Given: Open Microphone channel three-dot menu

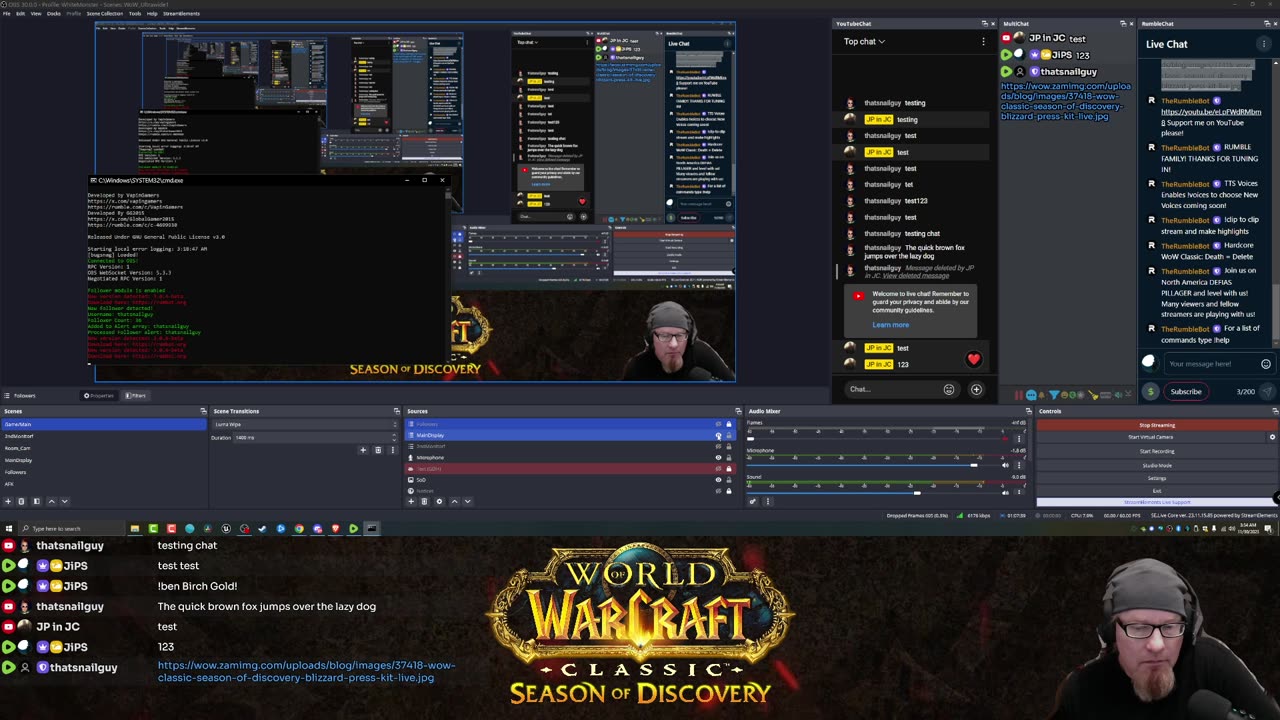Looking at the screenshot, I should click(x=1019, y=465).
